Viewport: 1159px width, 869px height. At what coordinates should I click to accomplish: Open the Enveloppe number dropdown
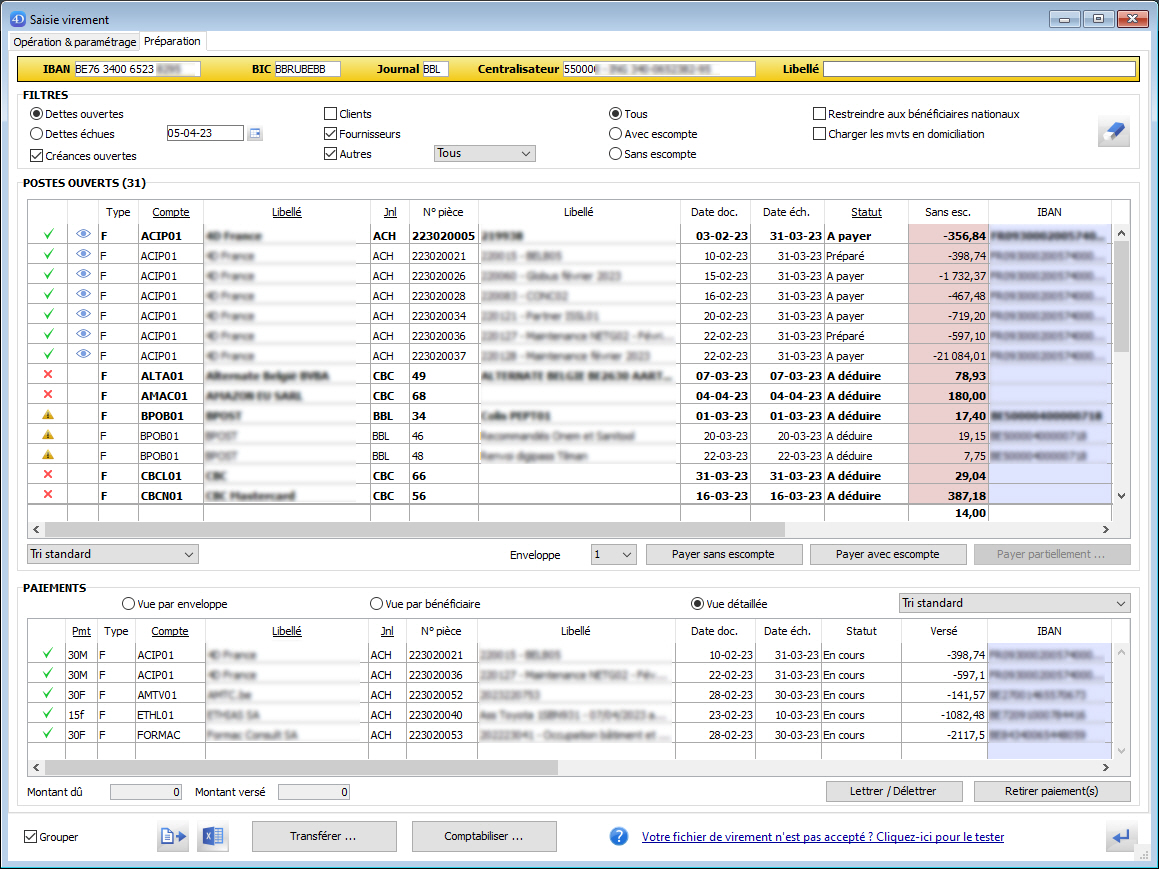pos(613,554)
